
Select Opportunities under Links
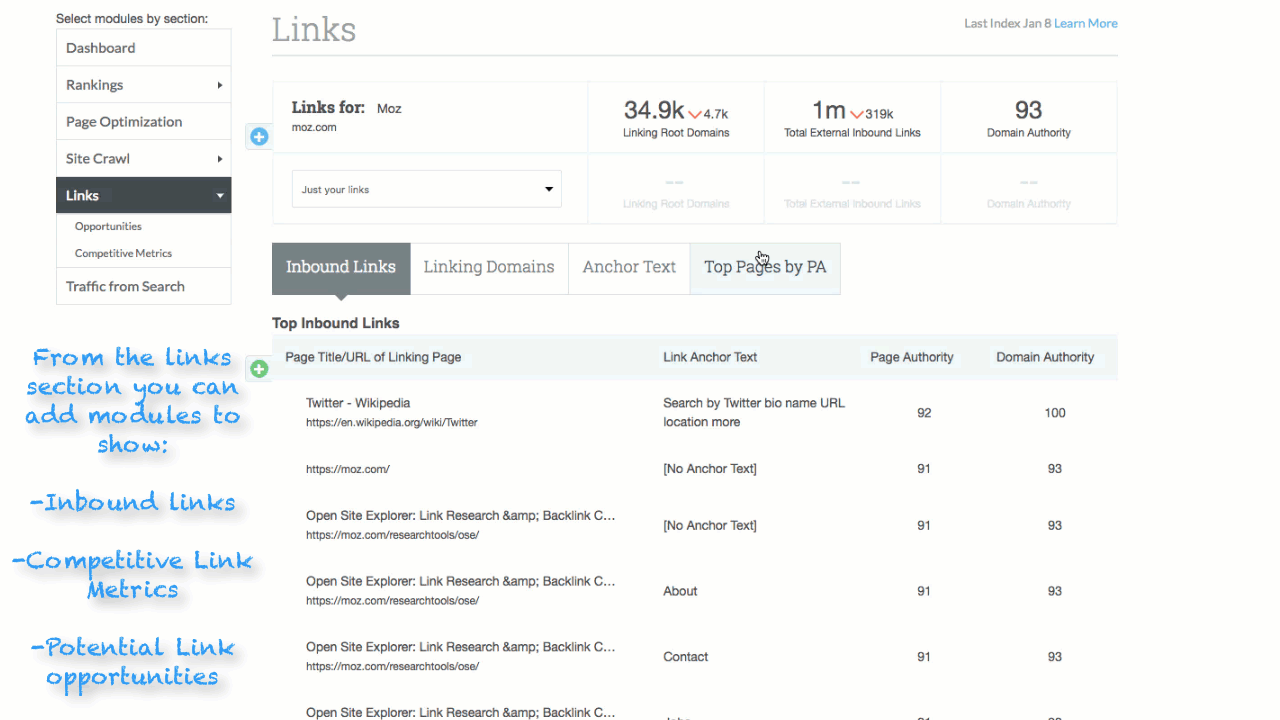pyautogui.click(x=108, y=226)
